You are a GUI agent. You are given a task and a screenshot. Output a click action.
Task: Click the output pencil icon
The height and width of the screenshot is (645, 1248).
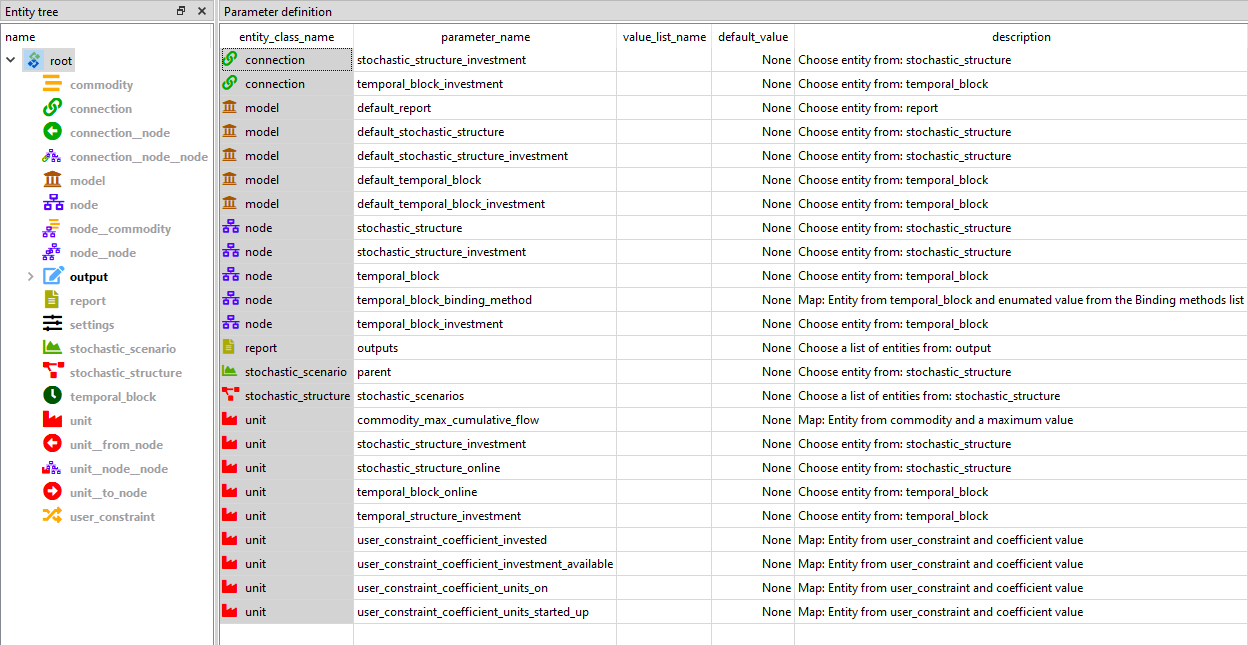pyautogui.click(x=52, y=277)
